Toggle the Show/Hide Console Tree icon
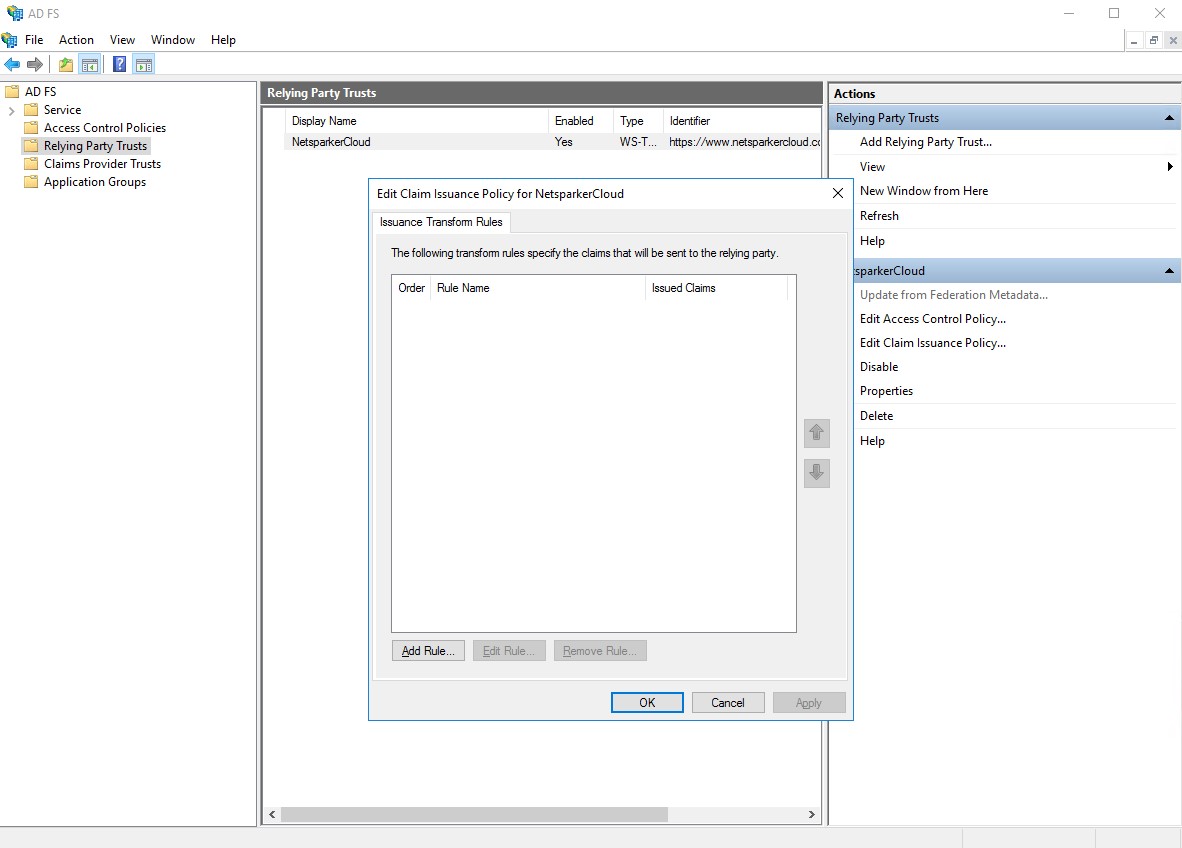Screen dimensions: 1182x848 coord(90,65)
